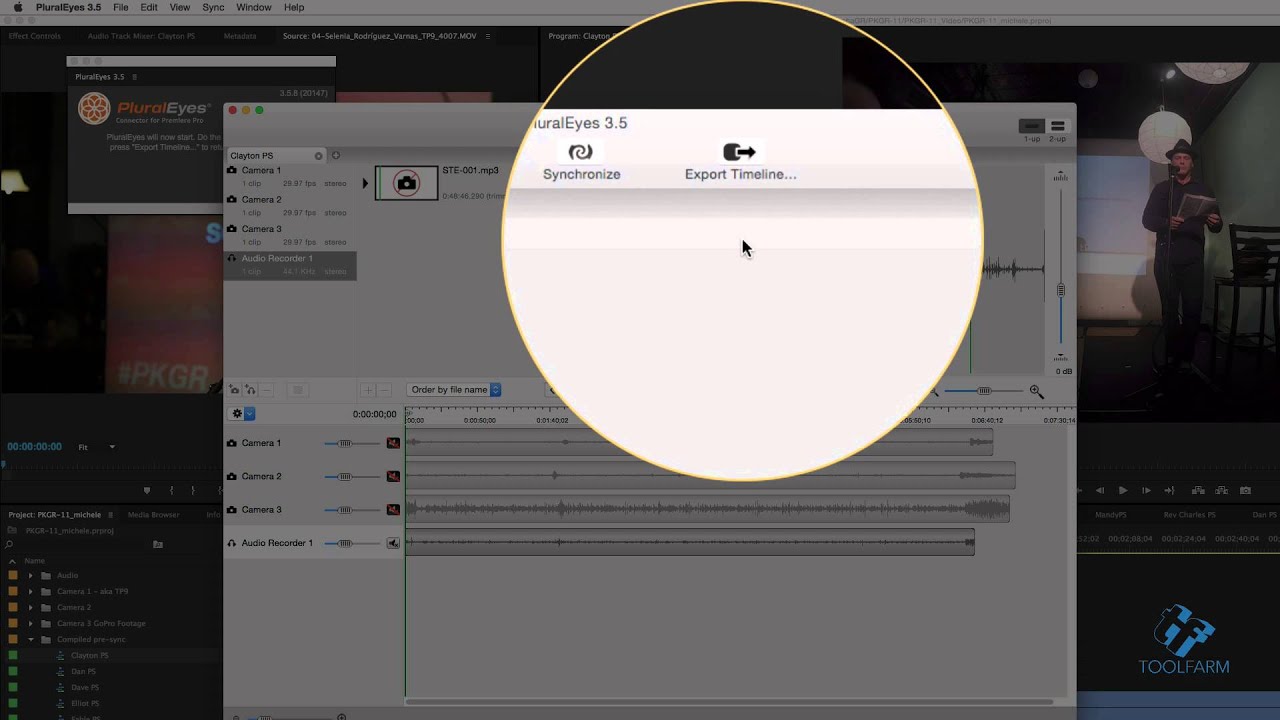Click the Play button in Program monitor
Viewport: 1280px width, 720px height.
(x=1123, y=490)
